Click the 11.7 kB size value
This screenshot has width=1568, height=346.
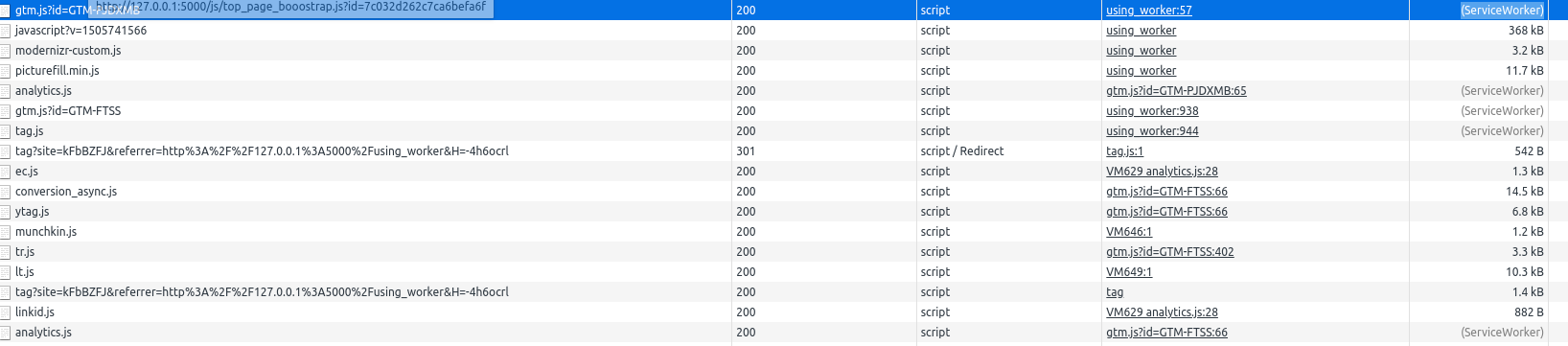coord(1525,71)
